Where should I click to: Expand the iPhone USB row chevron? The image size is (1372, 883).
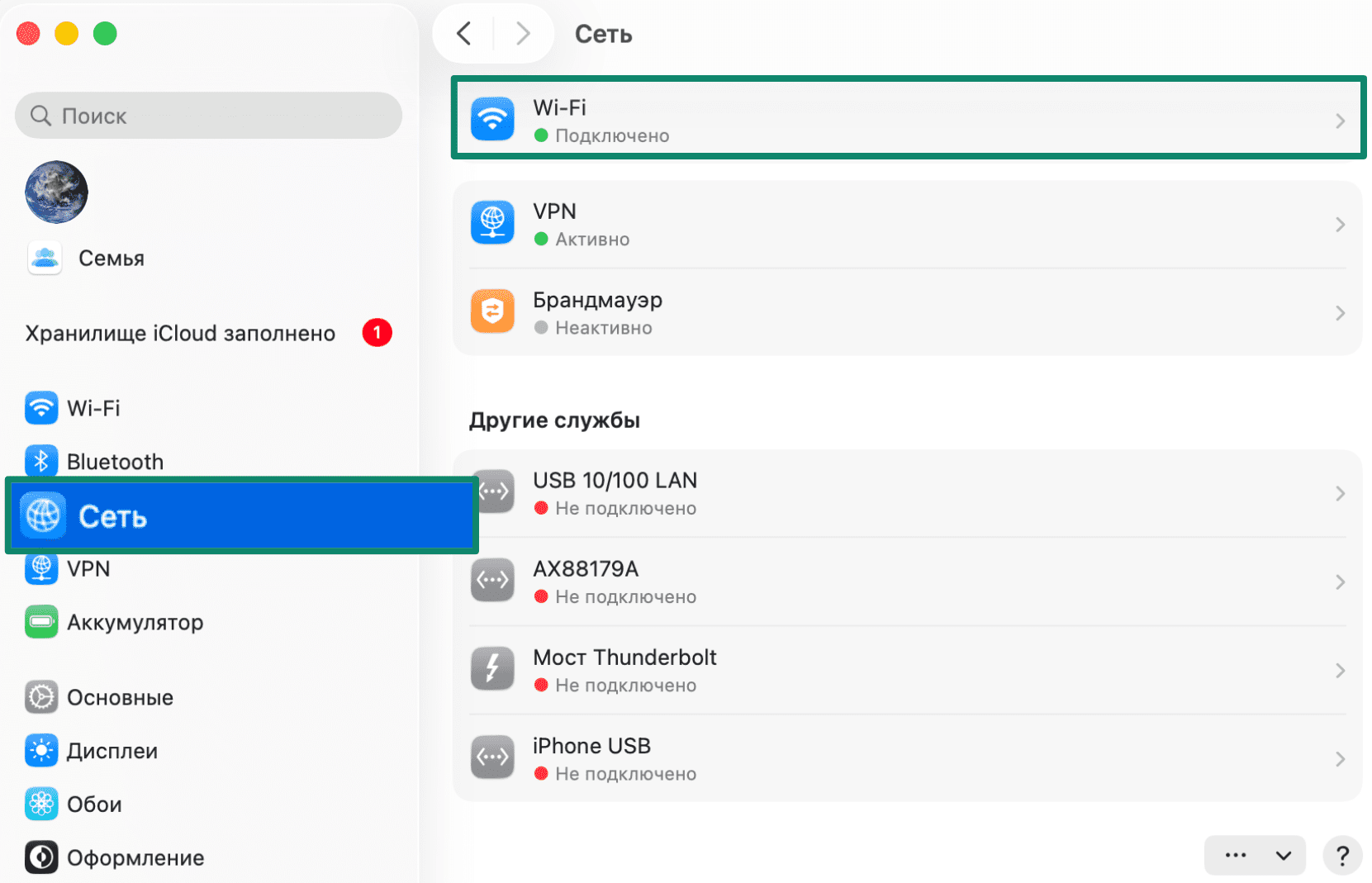[x=1341, y=758]
